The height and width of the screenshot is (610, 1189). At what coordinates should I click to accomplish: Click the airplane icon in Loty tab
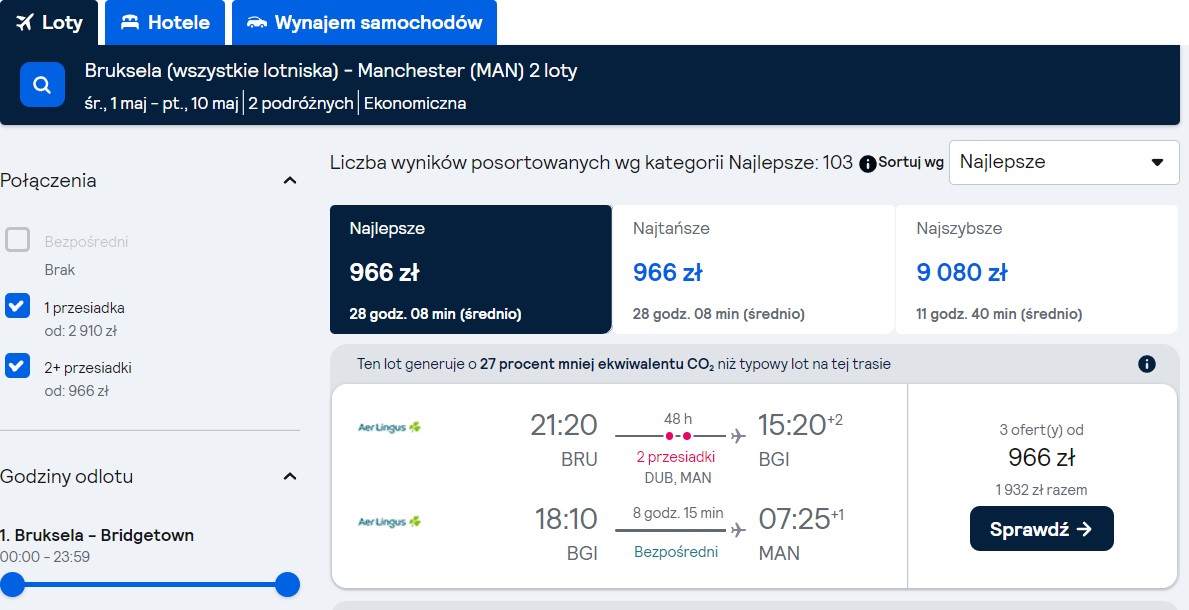pos(25,23)
